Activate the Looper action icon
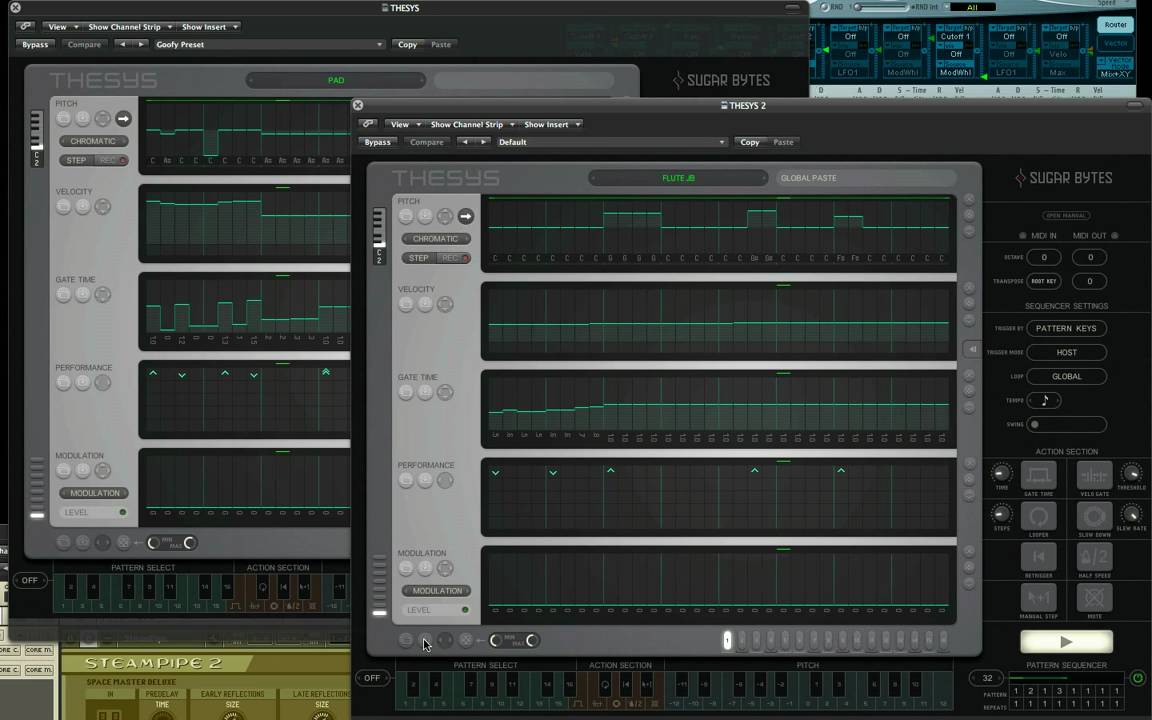1152x720 pixels. (x=1038, y=516)
